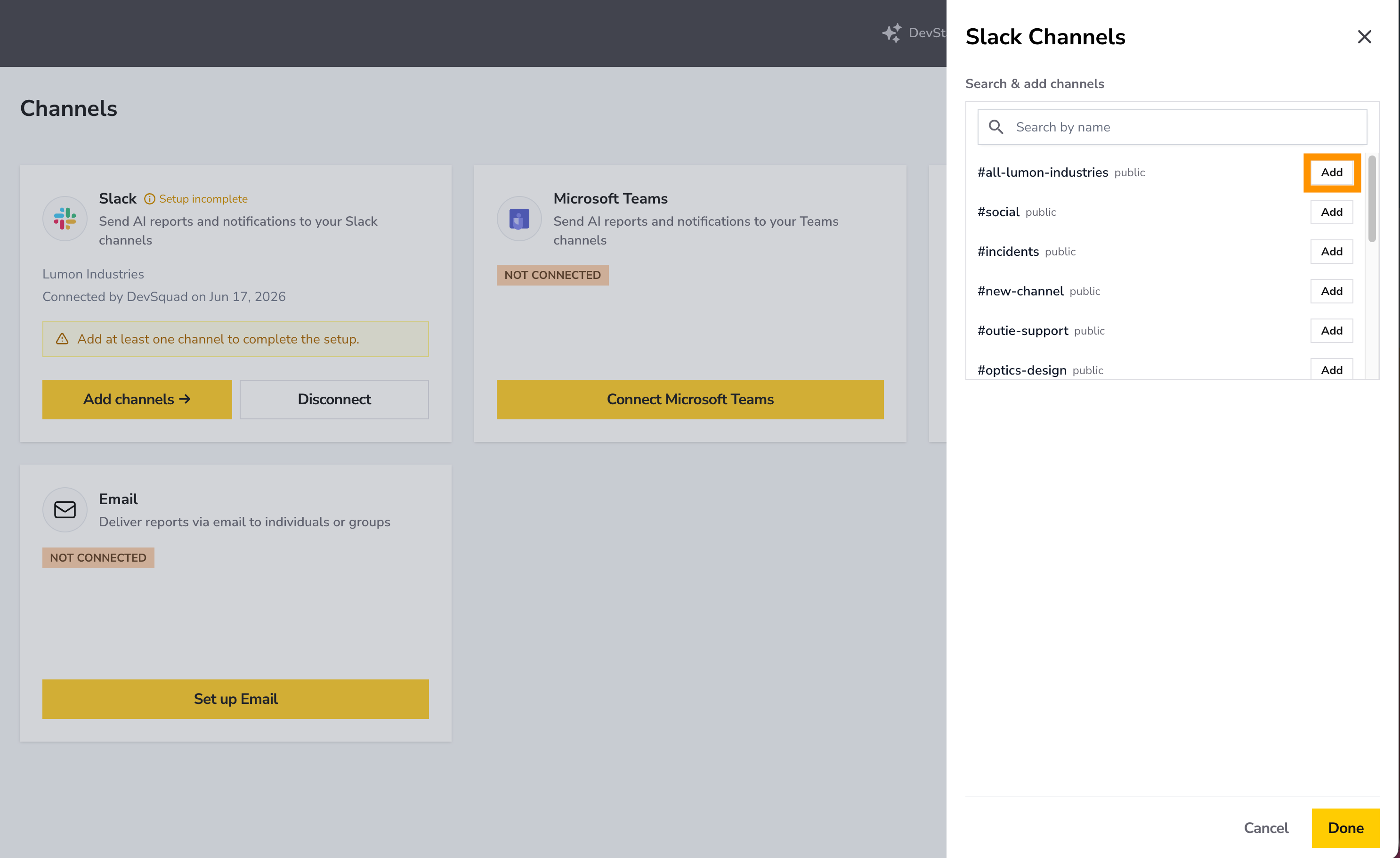Select #incidents channel name
Viewport: 1400px width, 858px height.
pos(1008,251)
